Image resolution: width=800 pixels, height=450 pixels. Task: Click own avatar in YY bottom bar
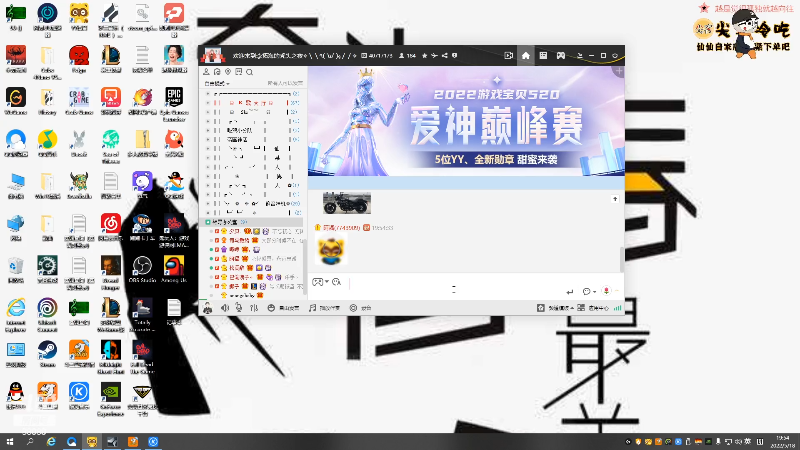(x=207, y=307)
